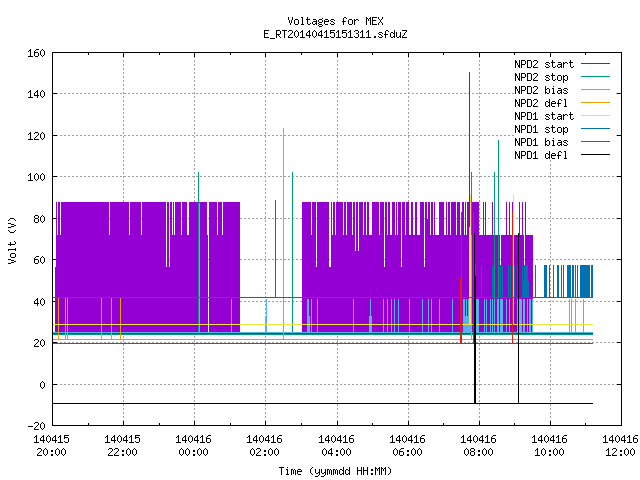The width and height of the screenshot is (640, 480).
Task: Click the NPD1 stop legend label
Action: point(541,129)
